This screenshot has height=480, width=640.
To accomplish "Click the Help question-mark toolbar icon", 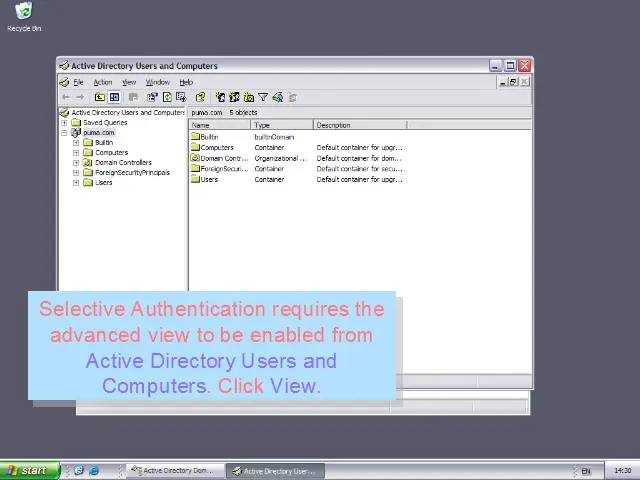I will (200, 97).
